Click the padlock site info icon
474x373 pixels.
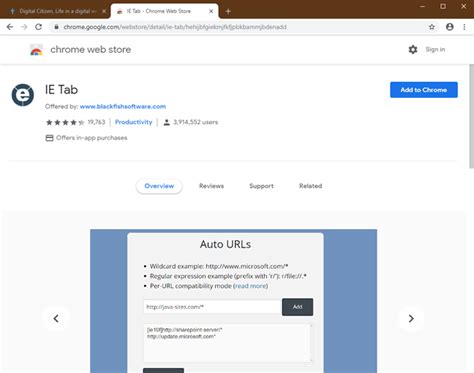[56, 27]
